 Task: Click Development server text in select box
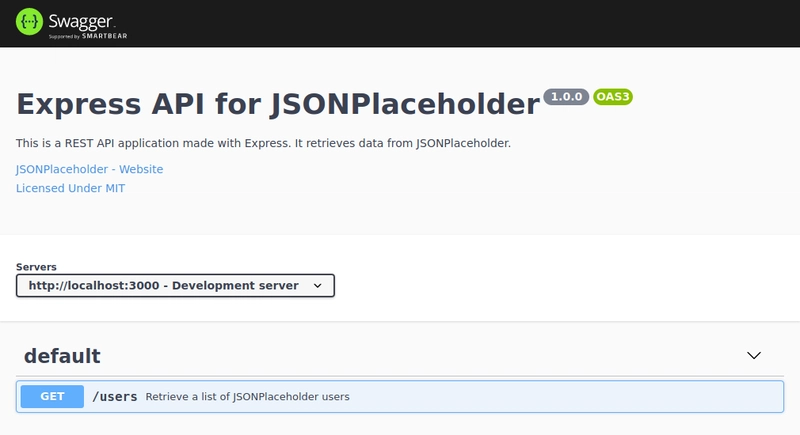(235, 286)
